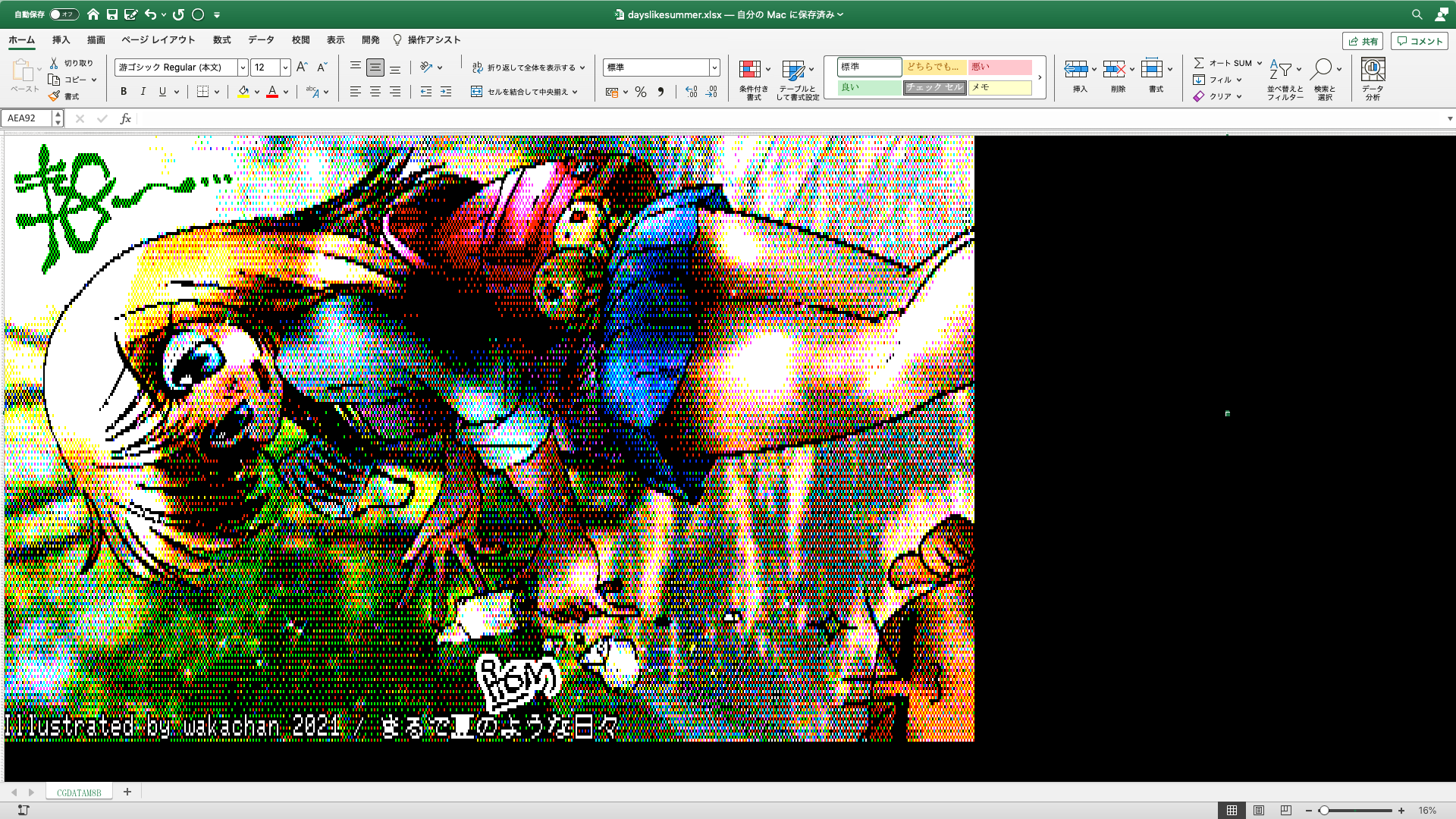Align text left
Viewport: 1456px width, 819px height.
click(x=355, y=92)
